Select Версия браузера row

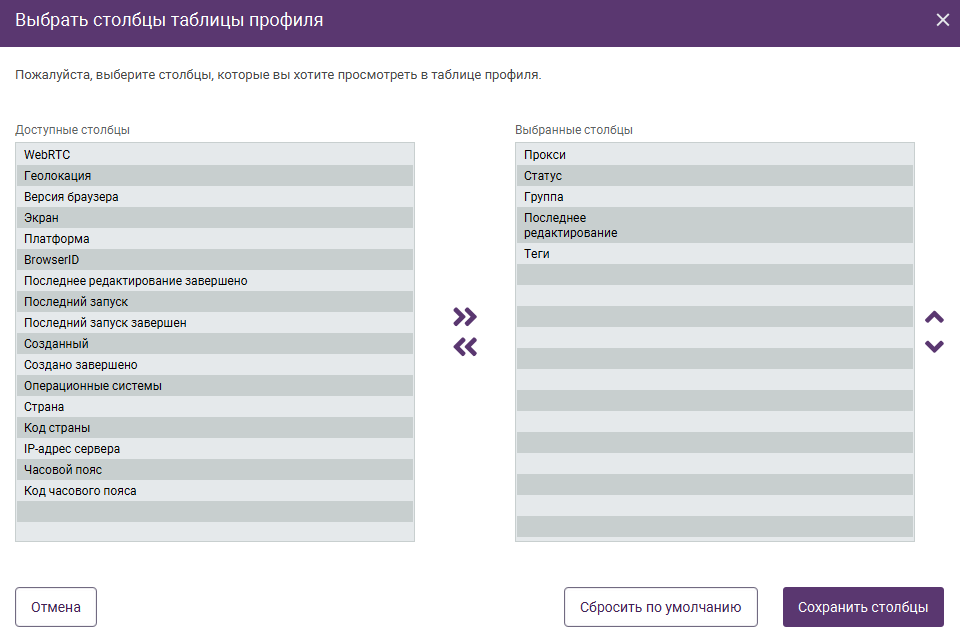(x=215, y=197)
